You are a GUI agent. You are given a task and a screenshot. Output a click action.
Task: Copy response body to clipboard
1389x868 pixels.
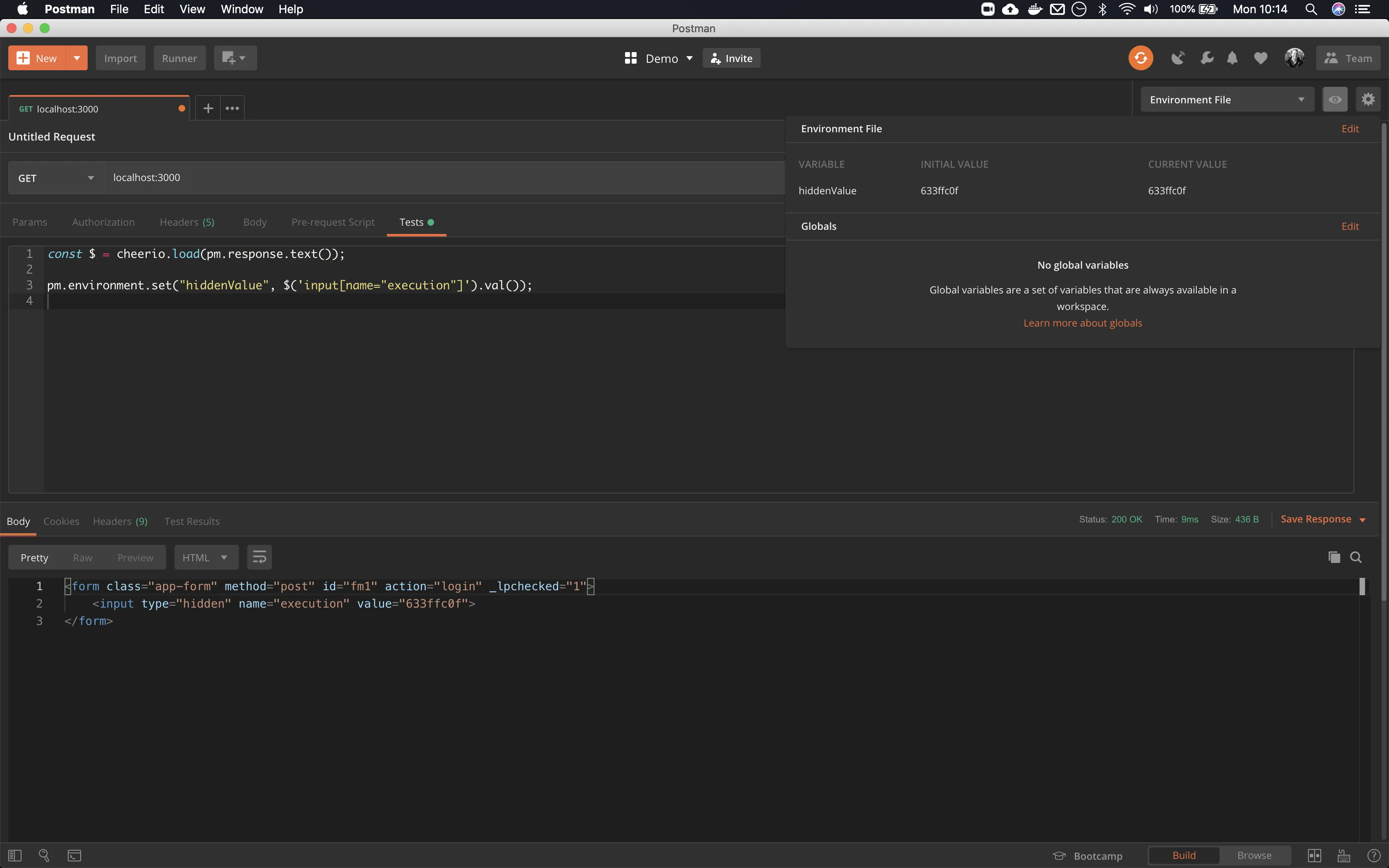[1334, 557]
